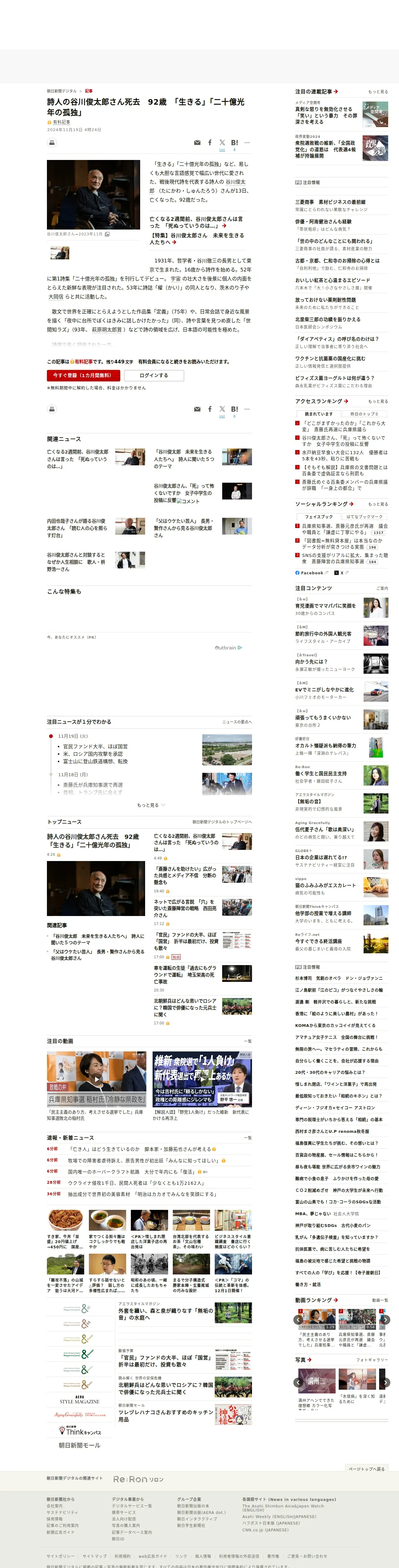
Task: Previous arrow on 写真 carousel
Action: [x=298, y=1382]
